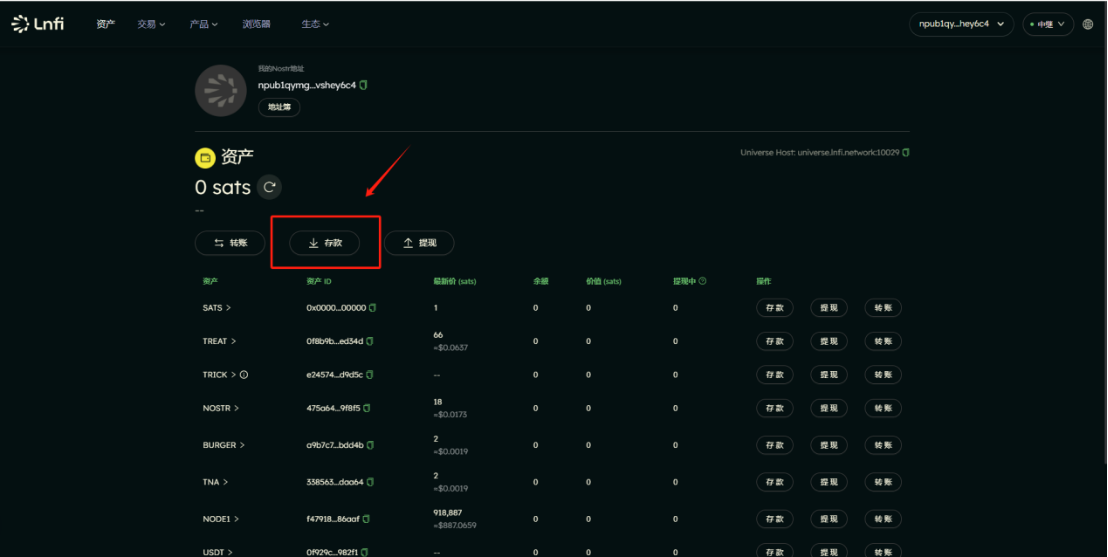
Task: Deposit NOSTR using its row 存款 button
Action: (x=774, y=408)
